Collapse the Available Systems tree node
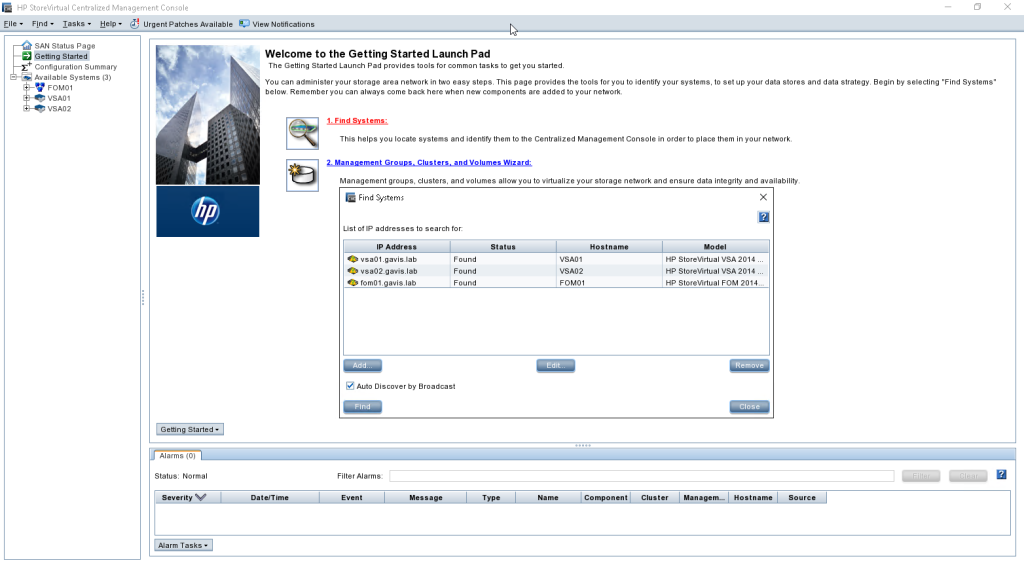1024x563 pixels. click(13, 77)
